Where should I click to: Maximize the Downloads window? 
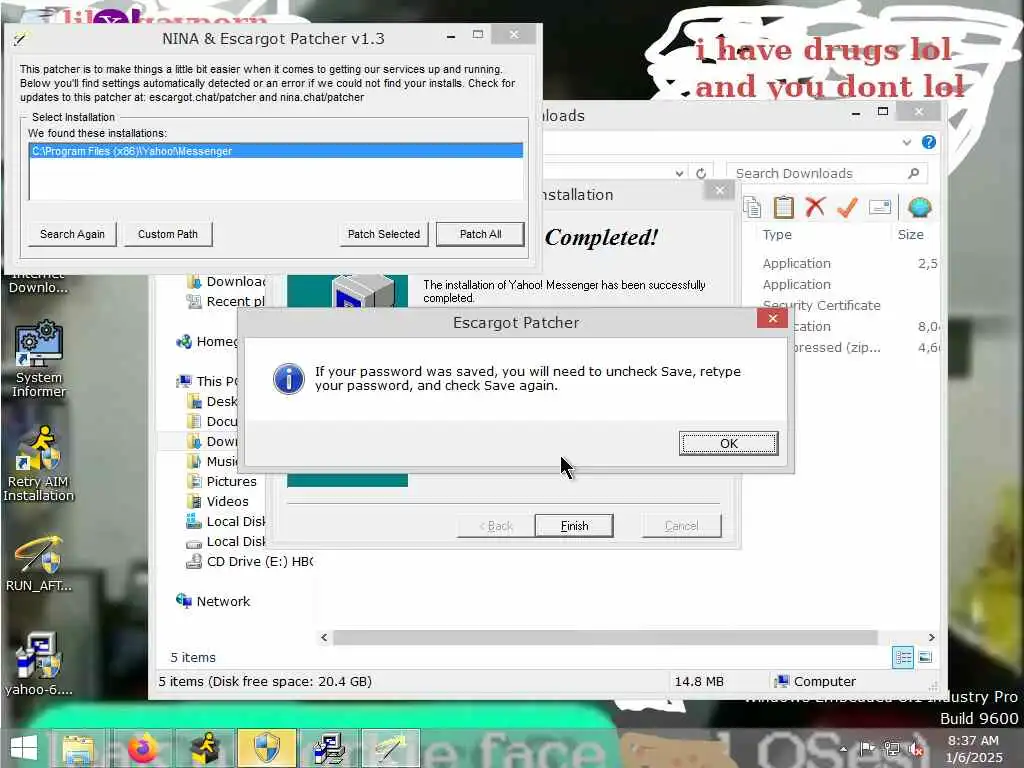click(883, 112)
